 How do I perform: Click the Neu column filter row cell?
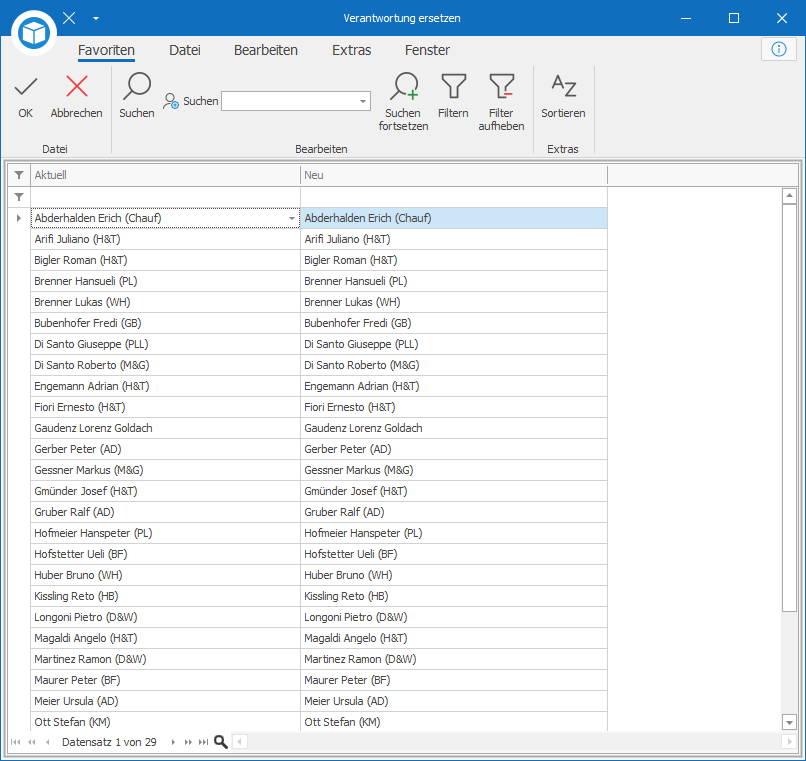[453, 197]
